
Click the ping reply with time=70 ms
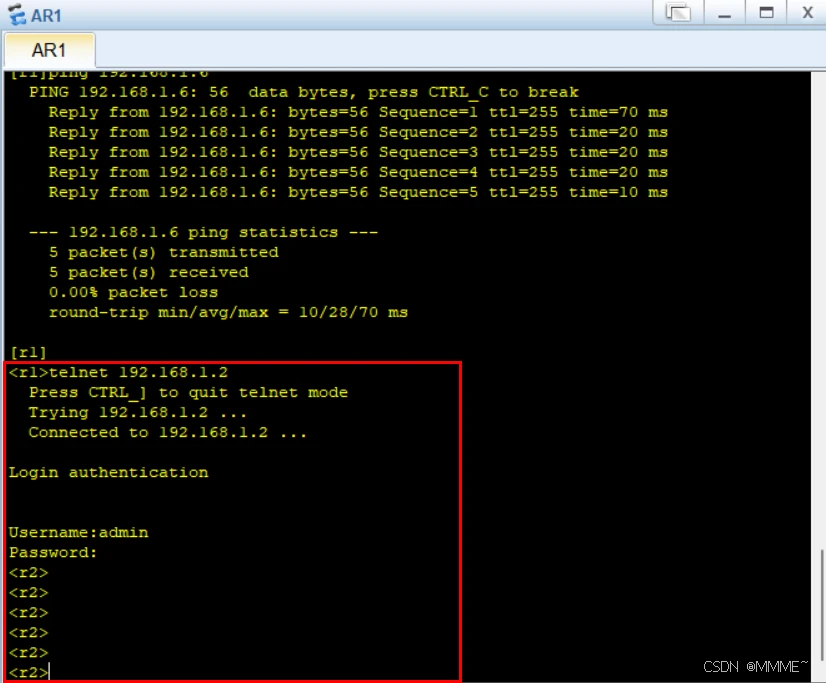point(357,112)
